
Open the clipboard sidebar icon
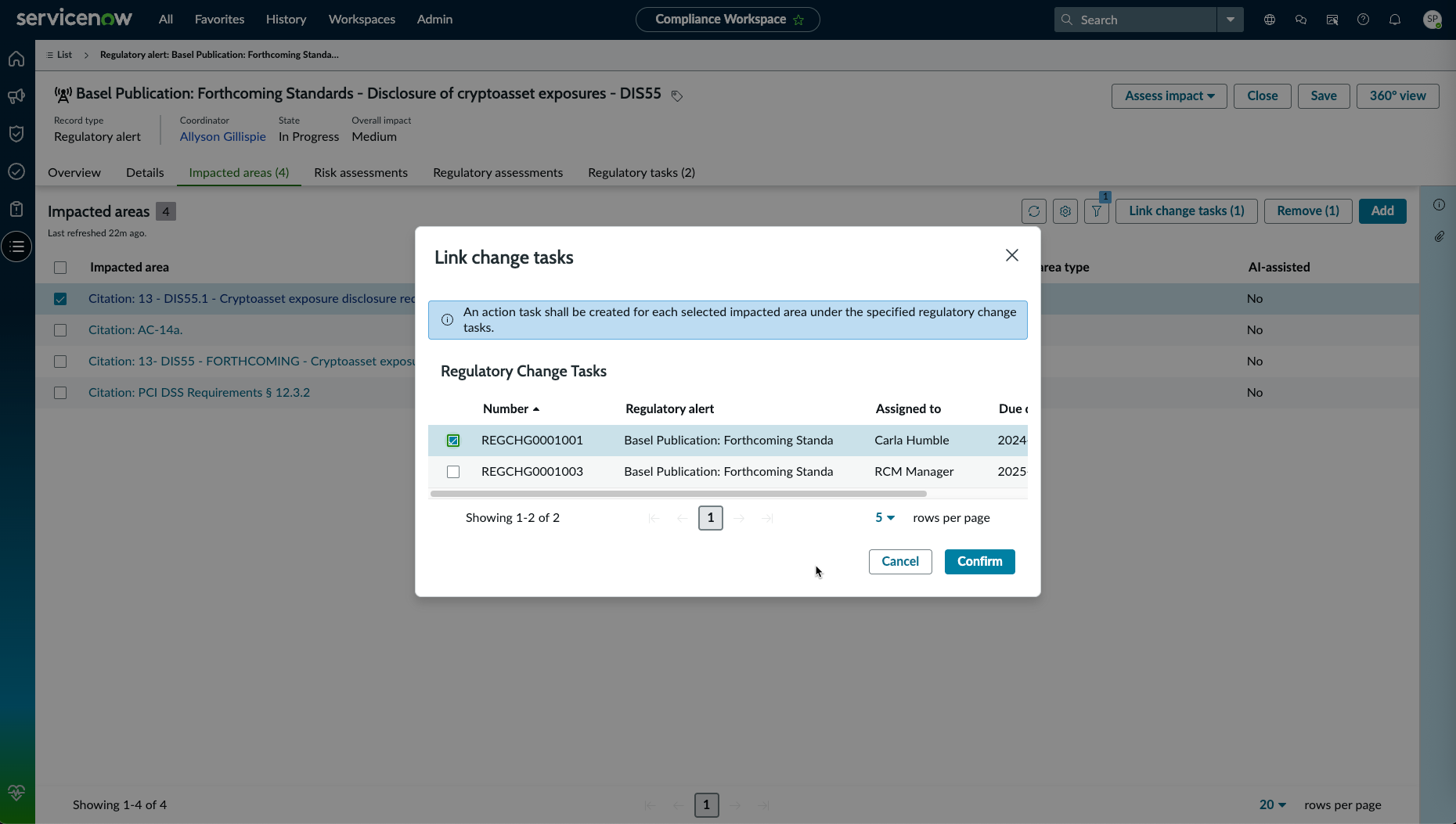click(16, 209)
